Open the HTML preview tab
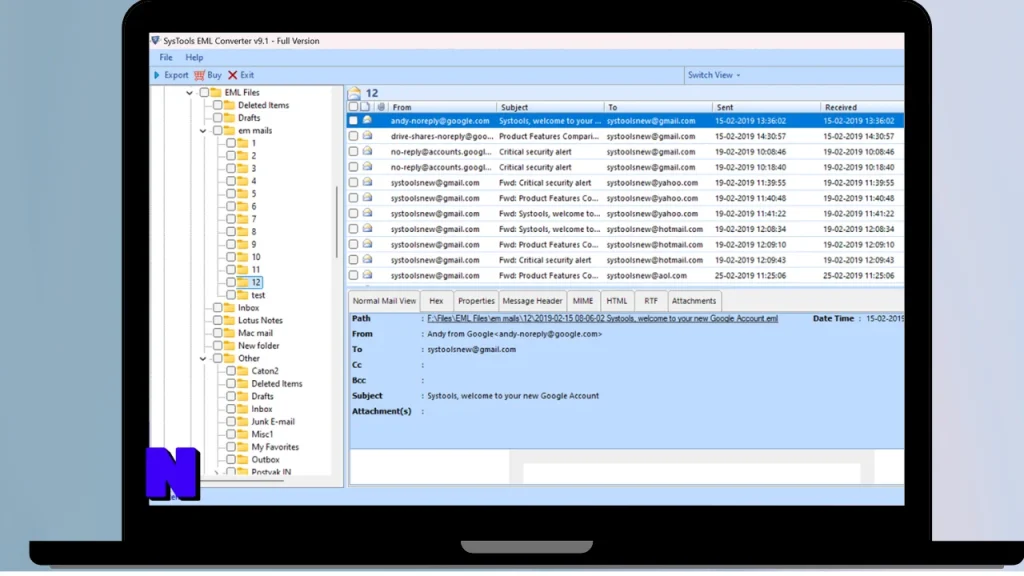Viewport: 1024px width, 576px height. pos(616,301)
